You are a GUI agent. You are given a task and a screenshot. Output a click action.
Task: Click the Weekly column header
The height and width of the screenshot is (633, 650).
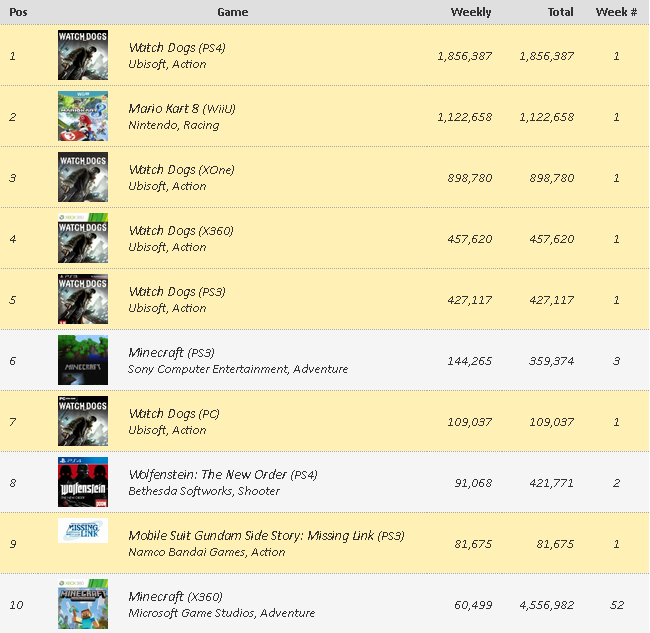click(471, 12)
